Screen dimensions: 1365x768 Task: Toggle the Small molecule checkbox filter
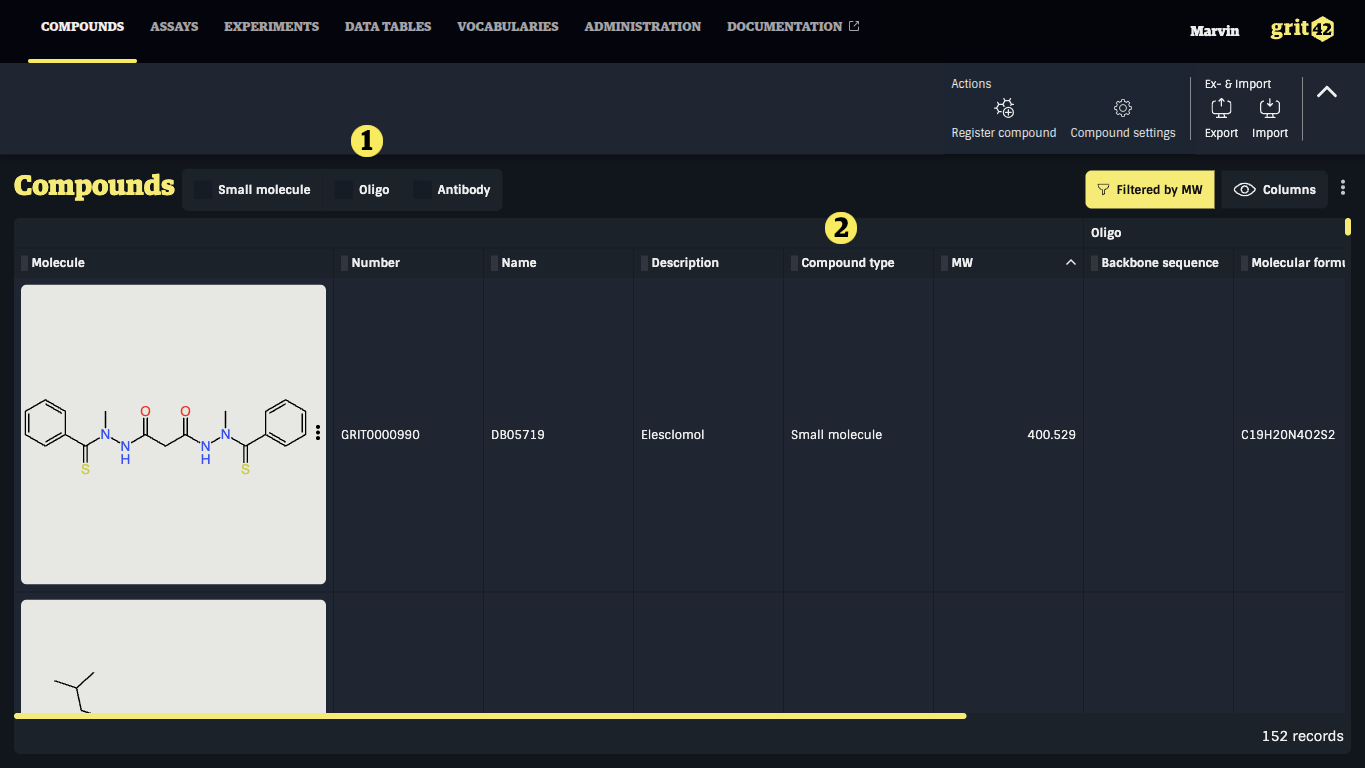(x=204, y=190)
